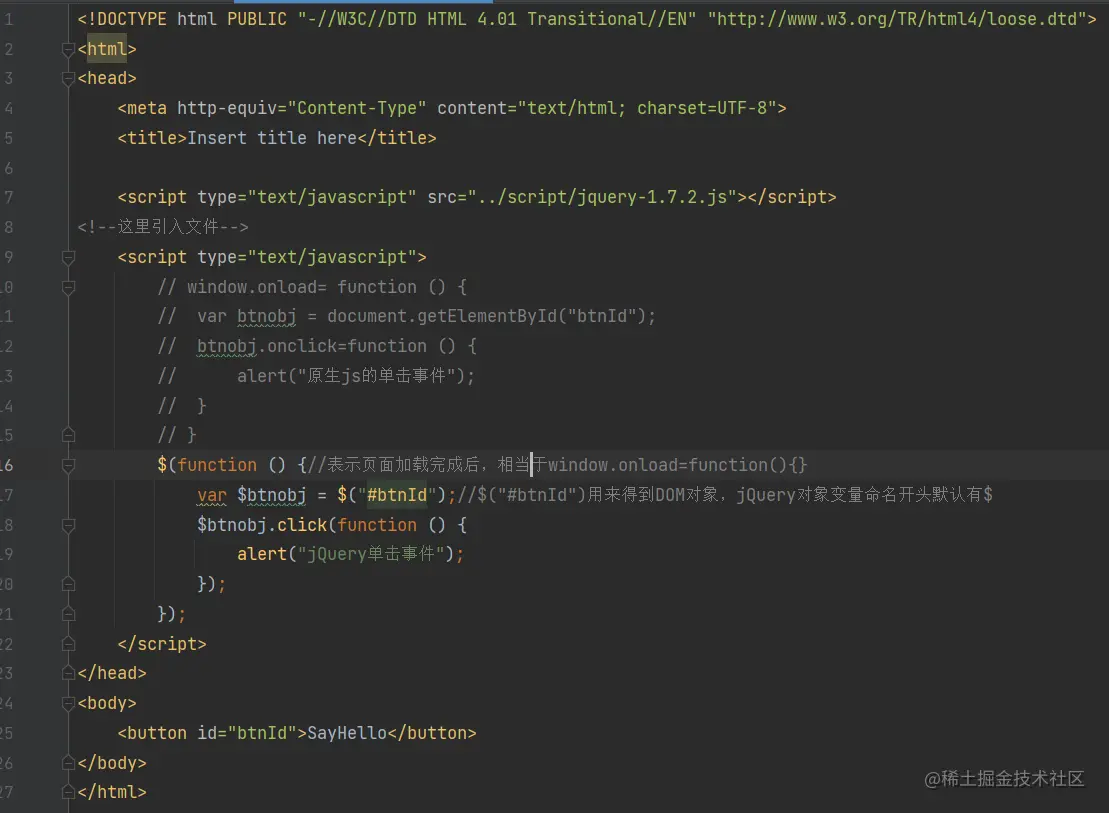Fold the $btnobj.click(function () { block
Image resolution: width=1109 pixels, height=813 pixels.
point(69,525)
